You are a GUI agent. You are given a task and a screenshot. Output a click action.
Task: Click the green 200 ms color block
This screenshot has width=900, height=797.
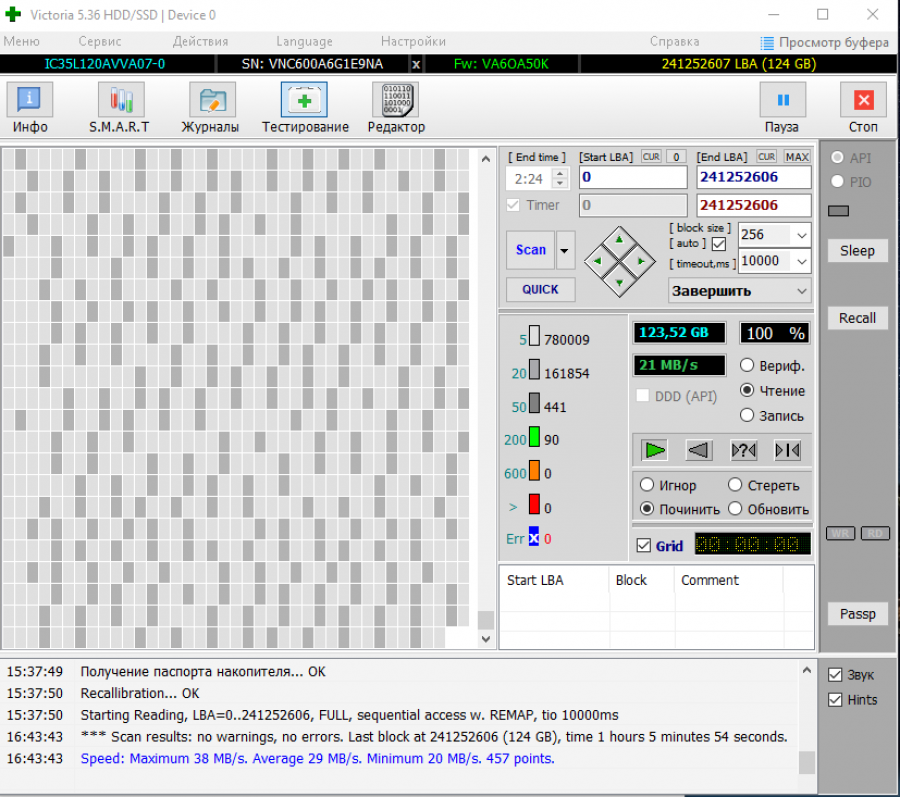535,438
